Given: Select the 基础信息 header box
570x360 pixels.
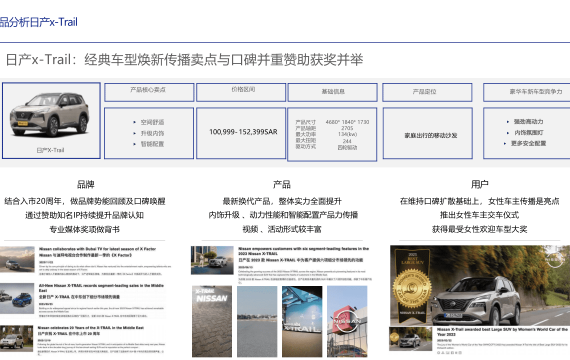Looking at the screenshot, I should click(333, 92).
